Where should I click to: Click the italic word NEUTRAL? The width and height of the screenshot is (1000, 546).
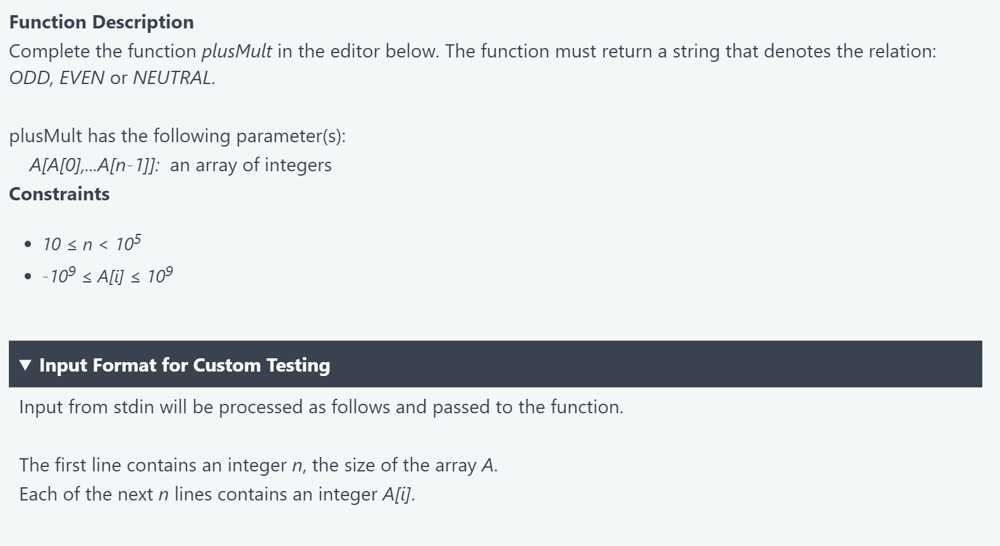[172, 78]
